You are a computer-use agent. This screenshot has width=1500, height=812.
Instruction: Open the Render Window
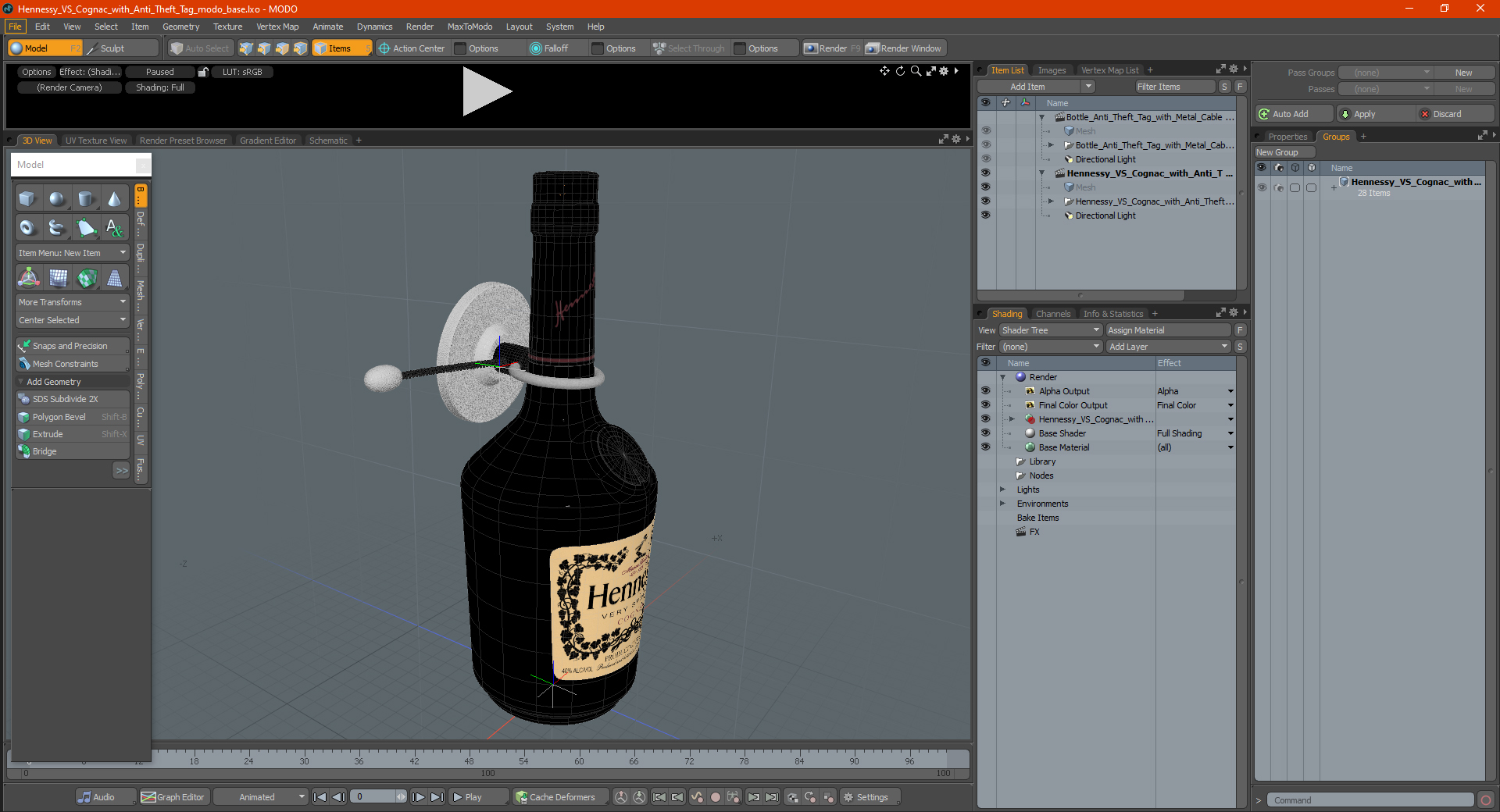pos(904,48)
